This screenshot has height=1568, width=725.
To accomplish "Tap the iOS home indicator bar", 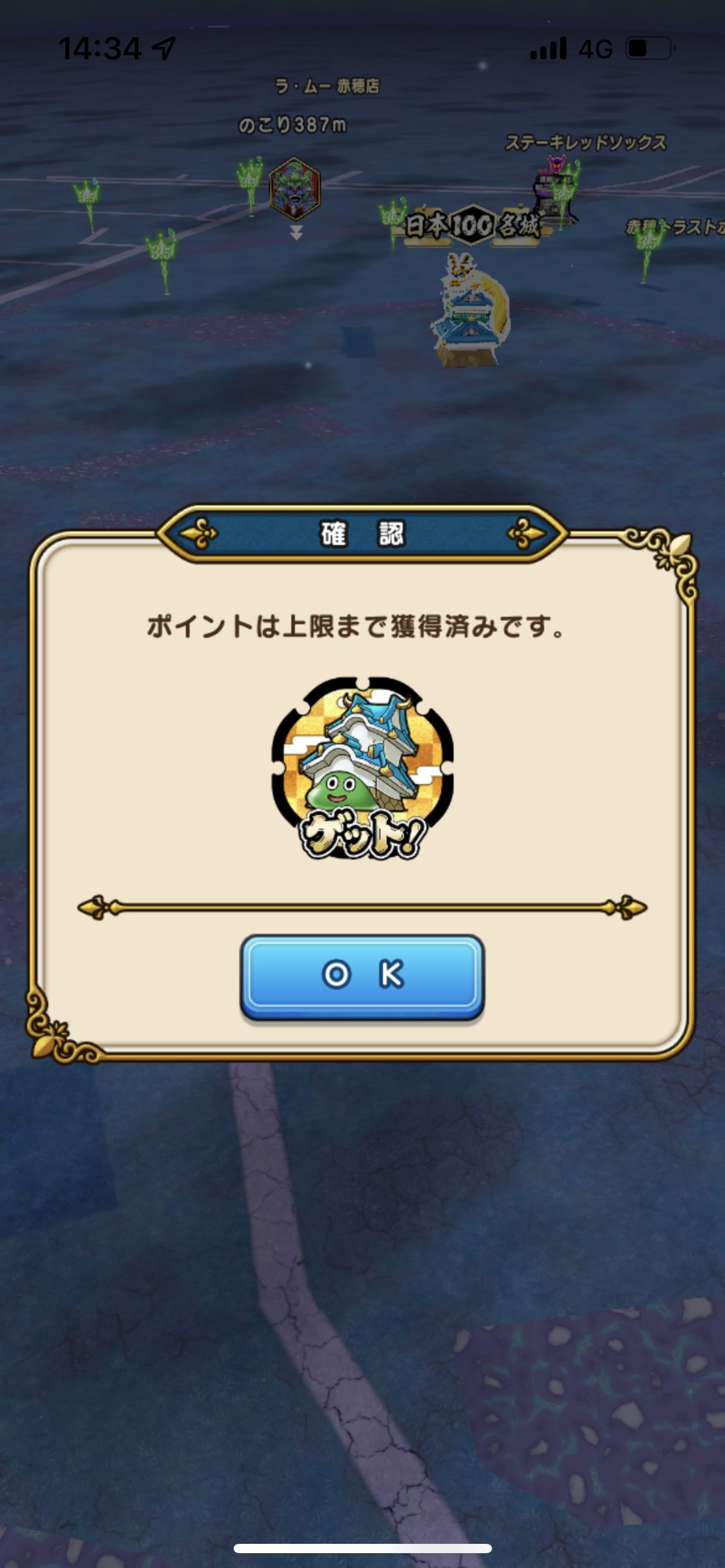I will (x=362, y=1548).
